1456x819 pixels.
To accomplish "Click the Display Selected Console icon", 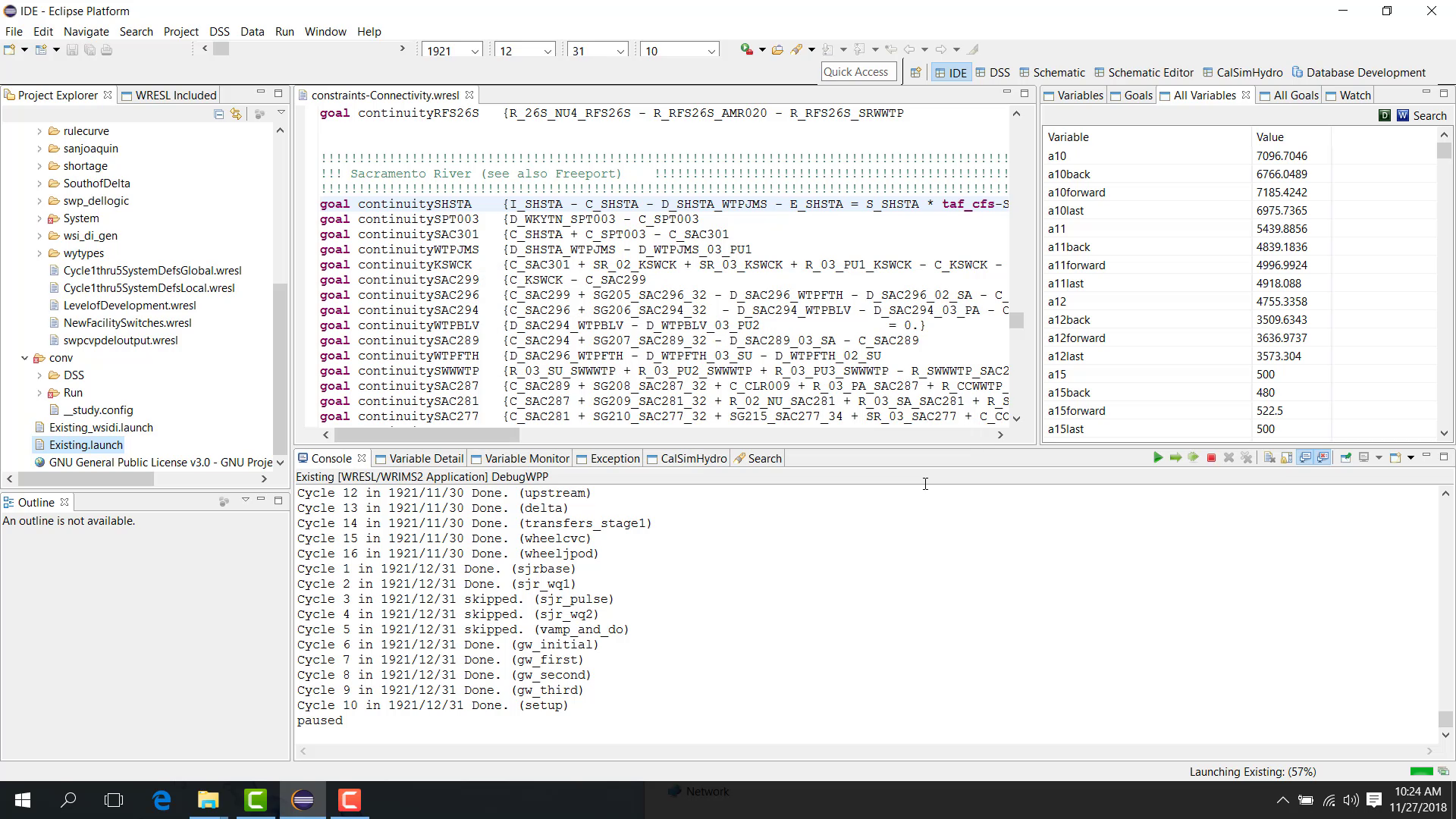I will pos(1363,457).
